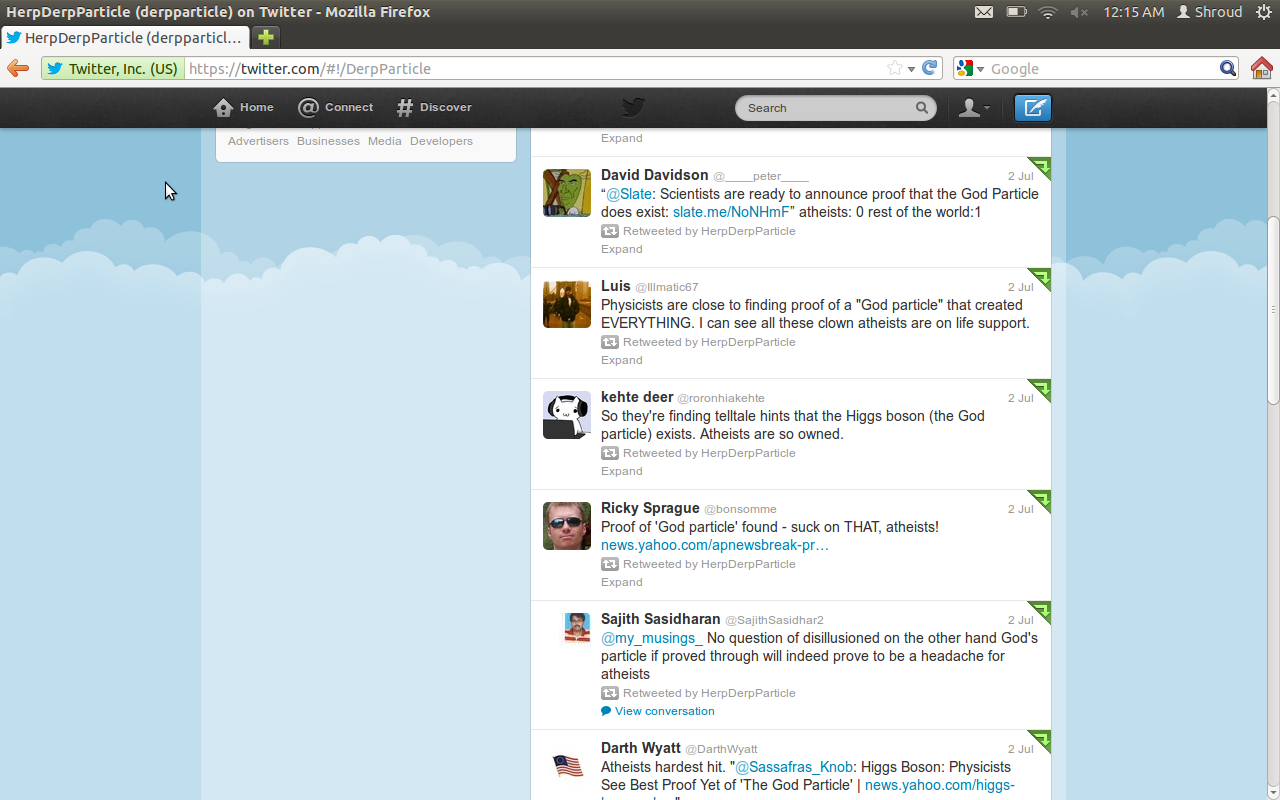Expand kehte deer's tweet
Viewport: 1280px width, 800px height.
point(622,471)
